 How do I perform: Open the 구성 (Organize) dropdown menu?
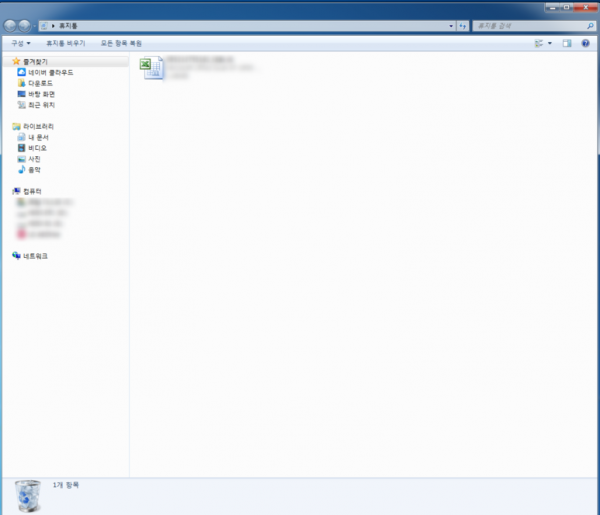click(20, 44)
